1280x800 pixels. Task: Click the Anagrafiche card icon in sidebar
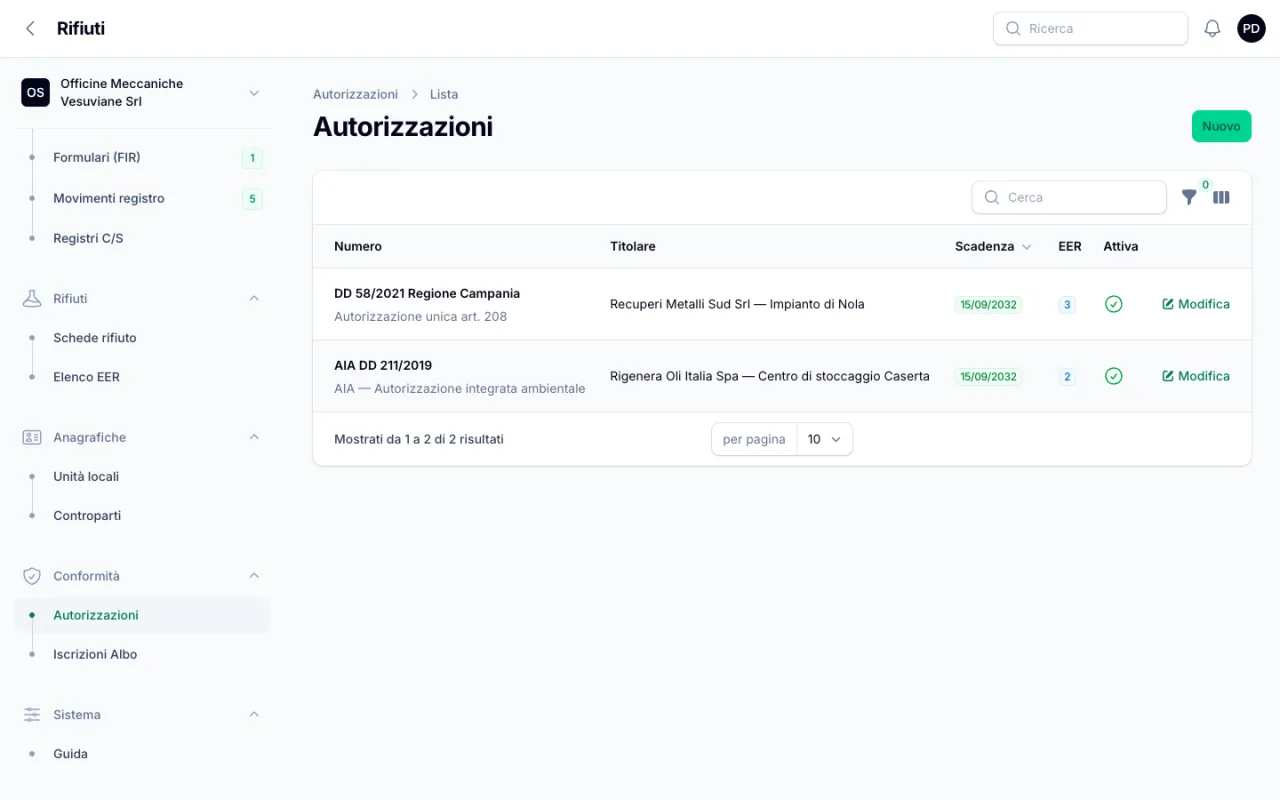[32, 437]
